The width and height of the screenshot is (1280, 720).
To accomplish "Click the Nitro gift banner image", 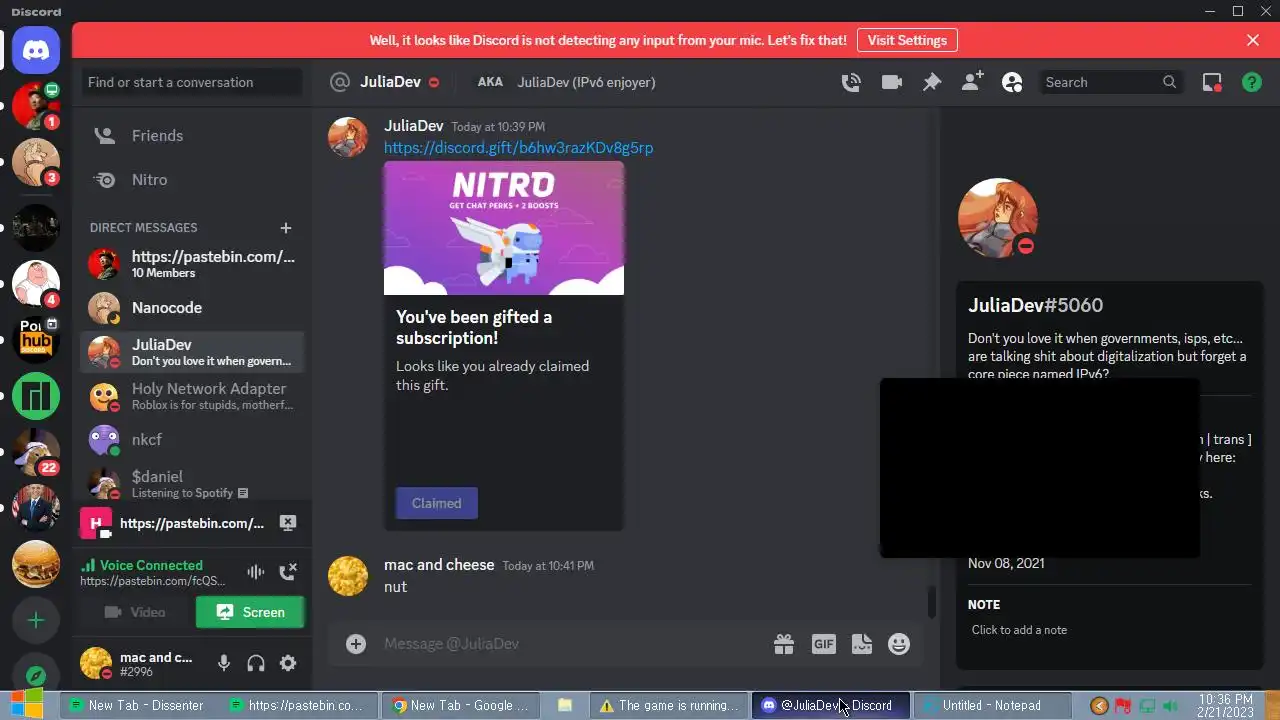I will tap(504, 228).
